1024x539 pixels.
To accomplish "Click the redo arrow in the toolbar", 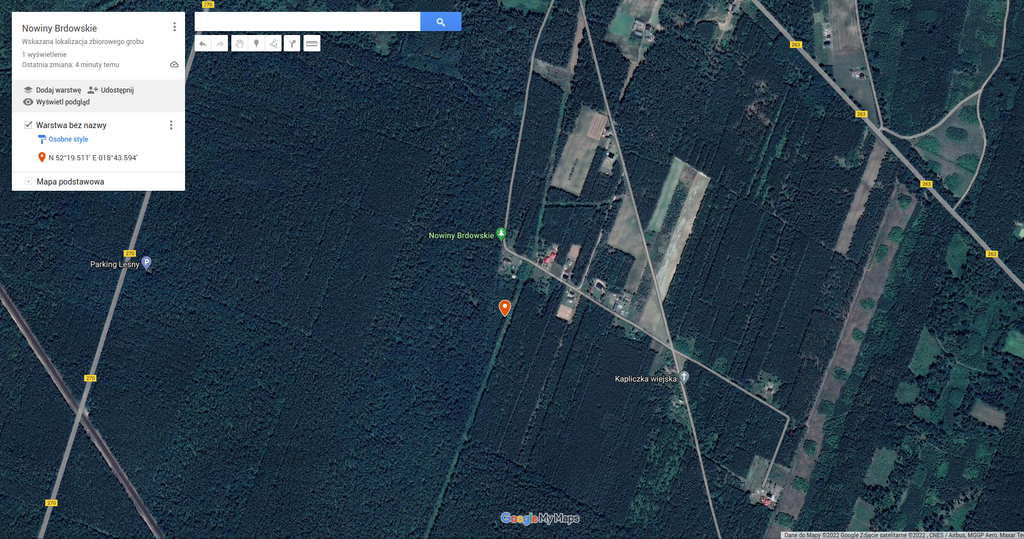I will point(221,44).
